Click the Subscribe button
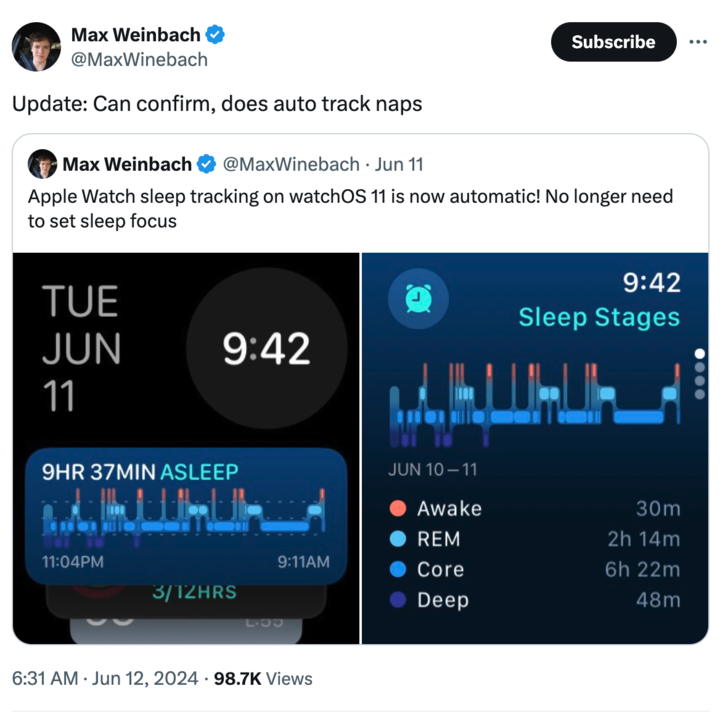Viewport: 720px width, 715px height. [x=613, y=42]
